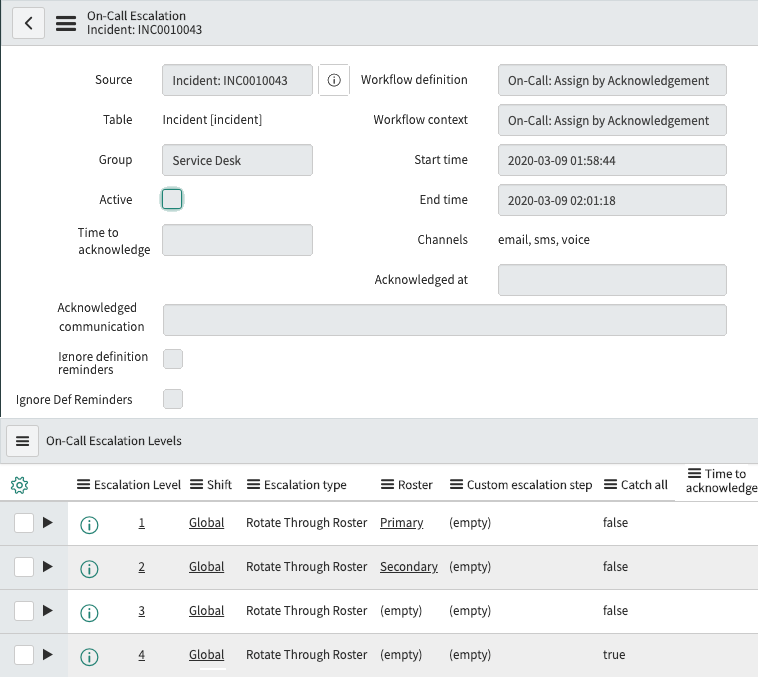Preview escalation level 3 record info icon
Image resolution: width=758 pixels, height=678 pixels.
89,612
